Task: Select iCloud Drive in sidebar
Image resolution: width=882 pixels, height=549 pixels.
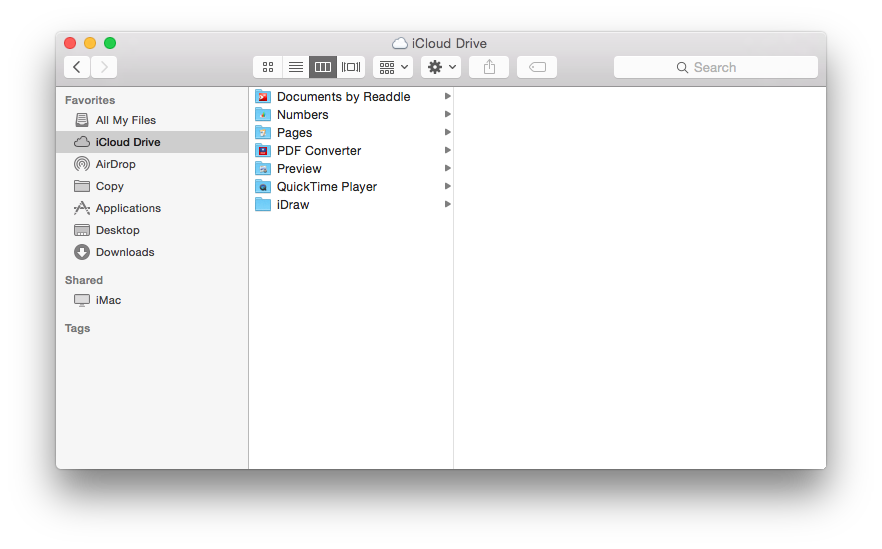Action: 152,142
